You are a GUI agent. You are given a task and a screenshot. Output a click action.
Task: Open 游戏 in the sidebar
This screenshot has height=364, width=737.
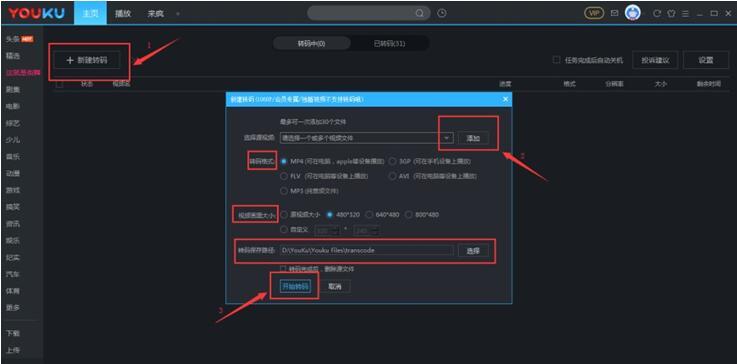point(13,190)
